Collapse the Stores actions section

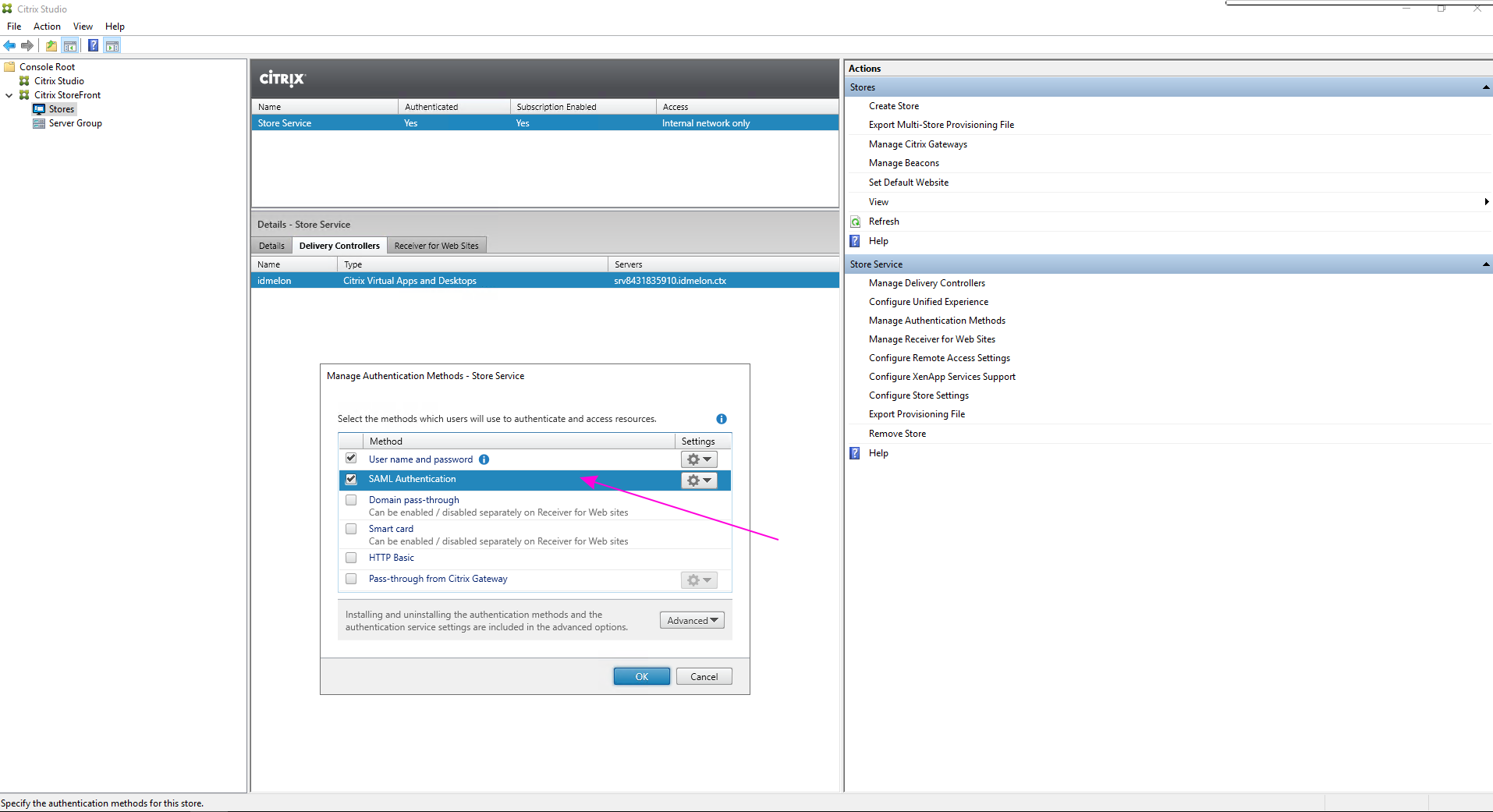point(1485,87)
